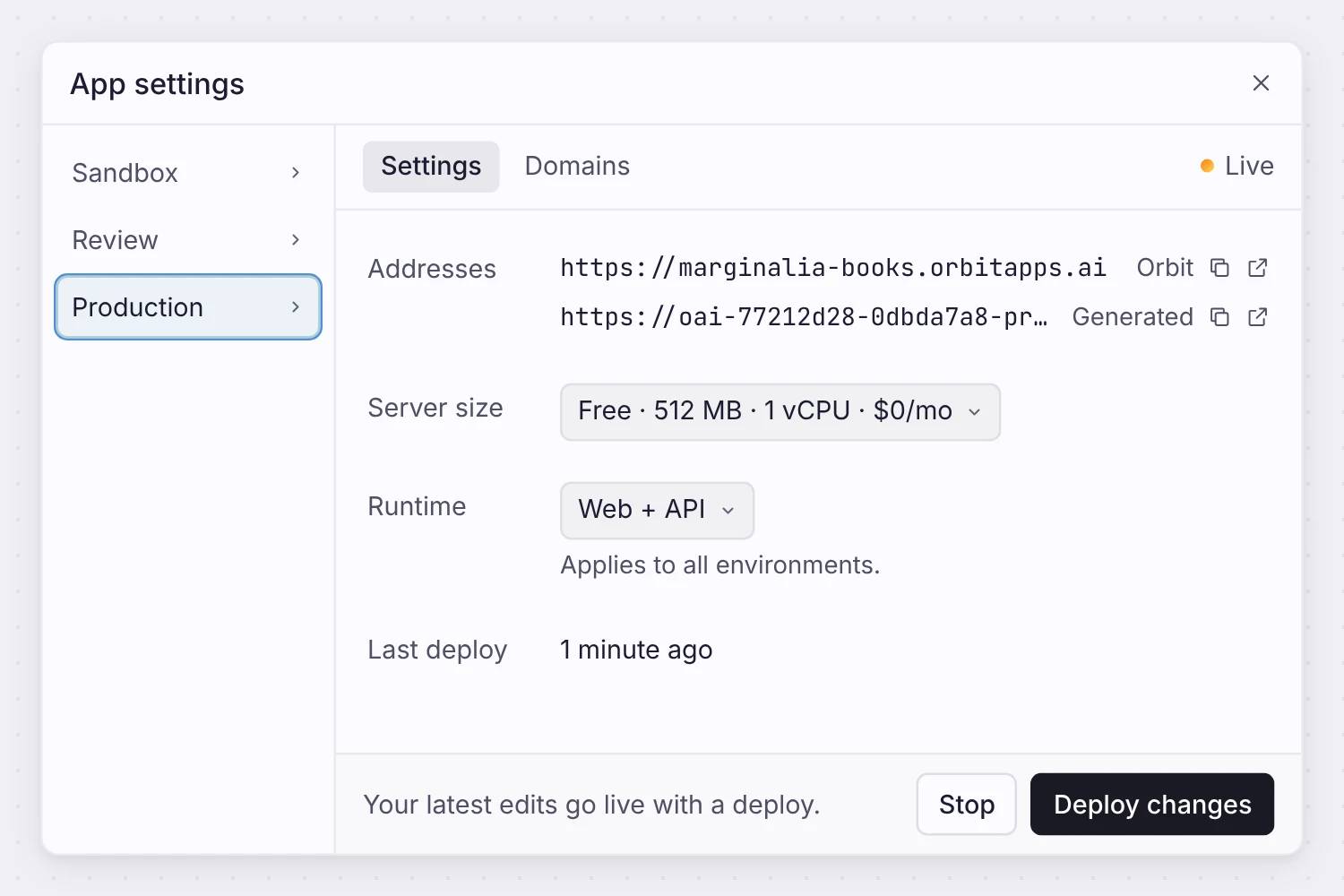Click the 'Runtime' field label
This screenshot has height=896, width=1344.
417,506
